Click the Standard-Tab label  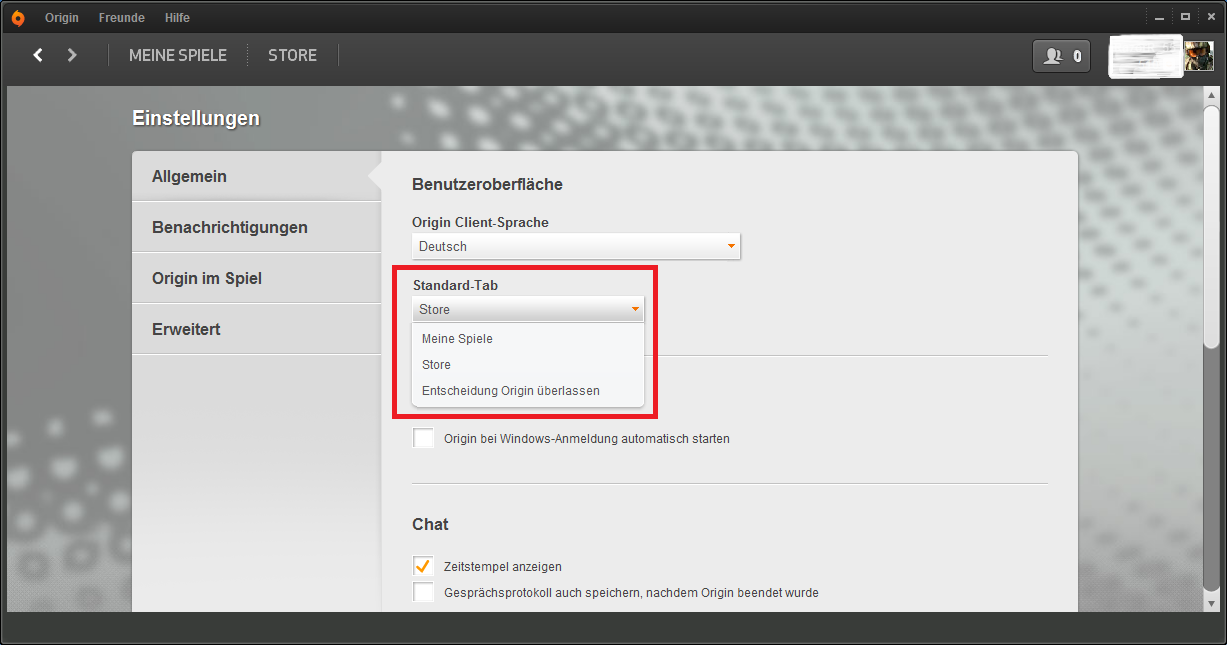click(x=455, y=285)
